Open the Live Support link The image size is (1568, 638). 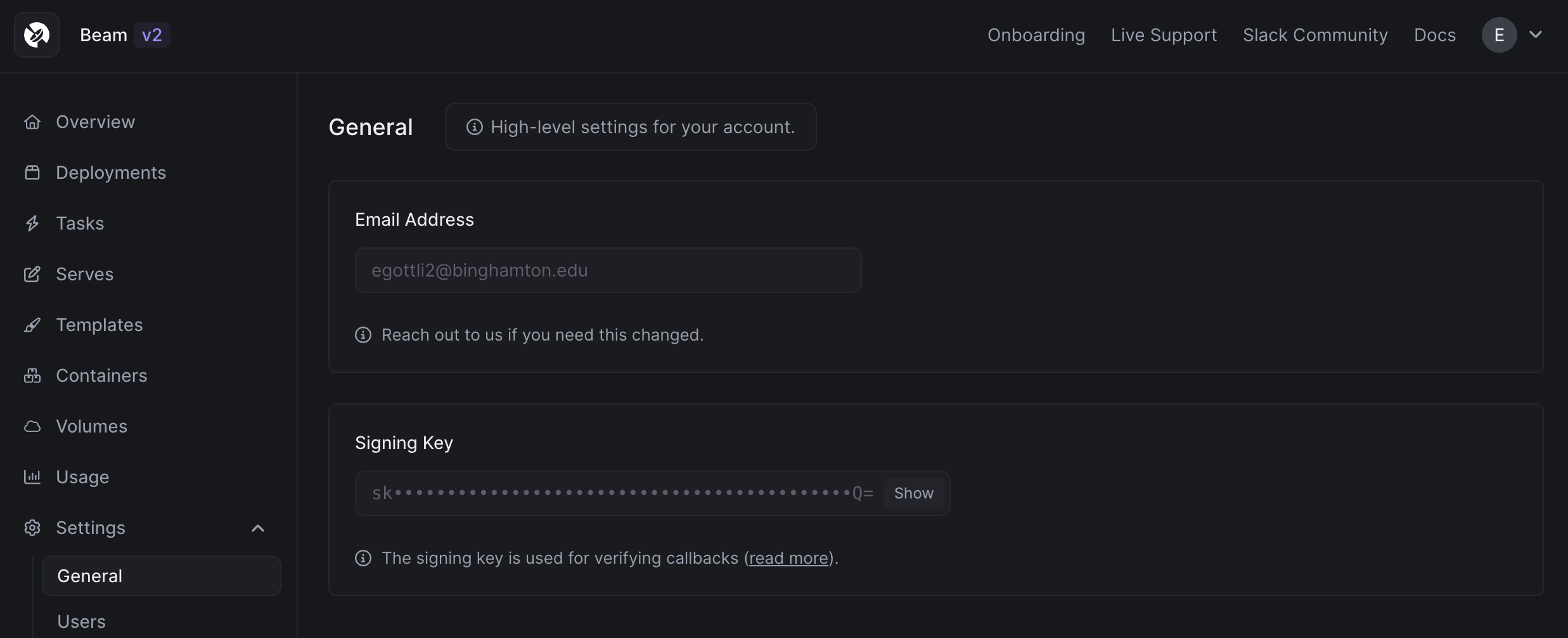tap(1164, 35)
